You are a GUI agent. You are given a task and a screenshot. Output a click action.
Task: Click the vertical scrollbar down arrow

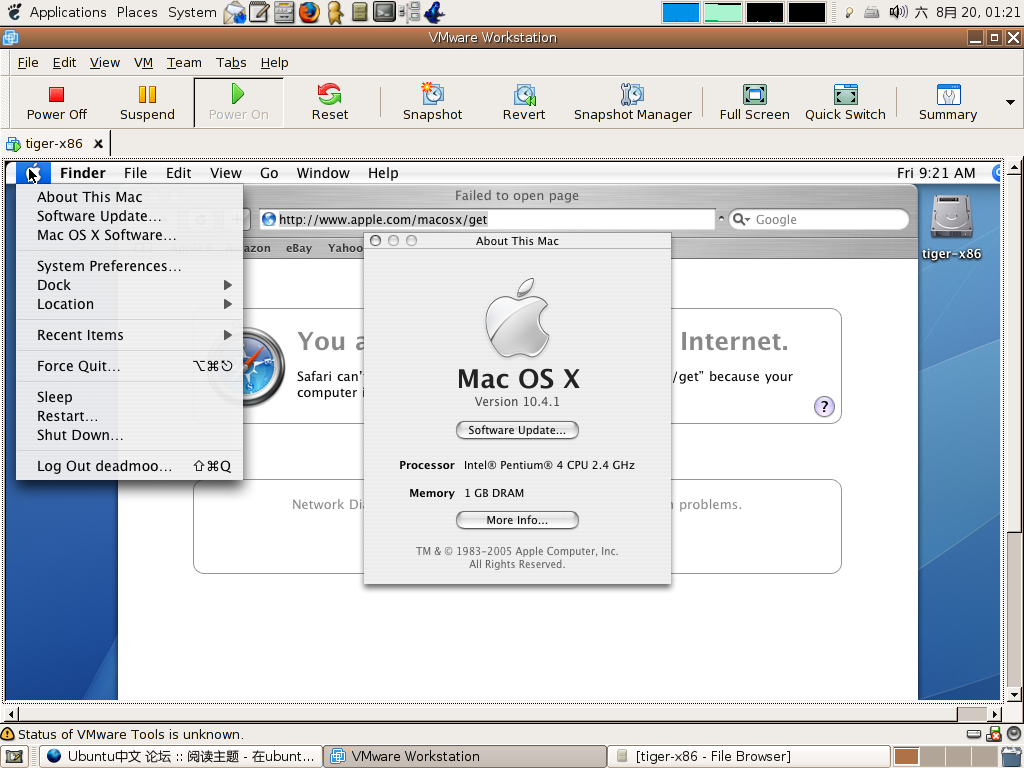1013,695
